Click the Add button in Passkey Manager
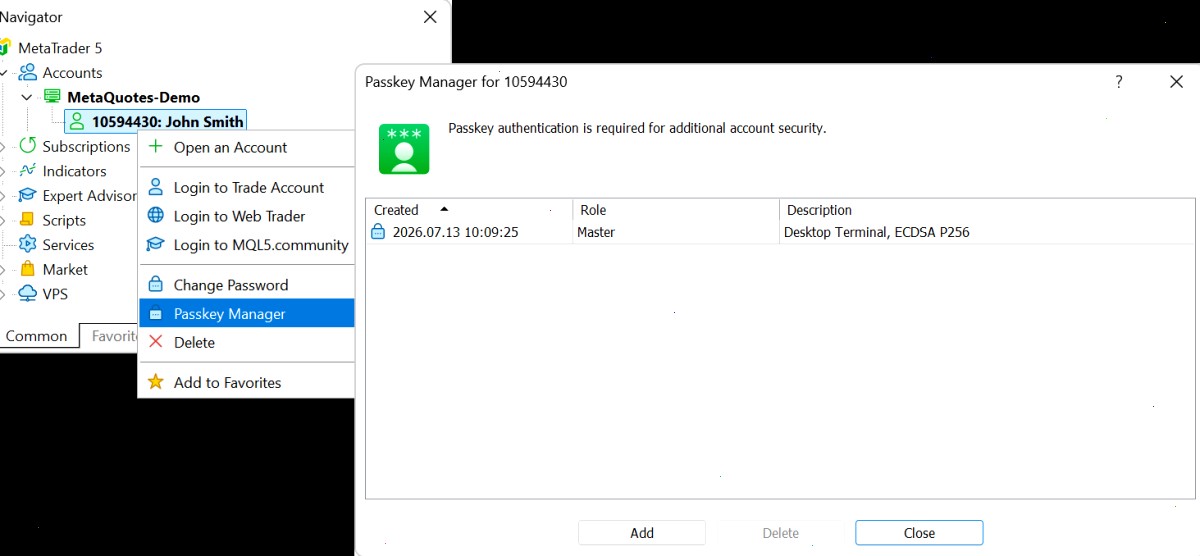The image size is (1200, 556). click(x=642, y=533)
